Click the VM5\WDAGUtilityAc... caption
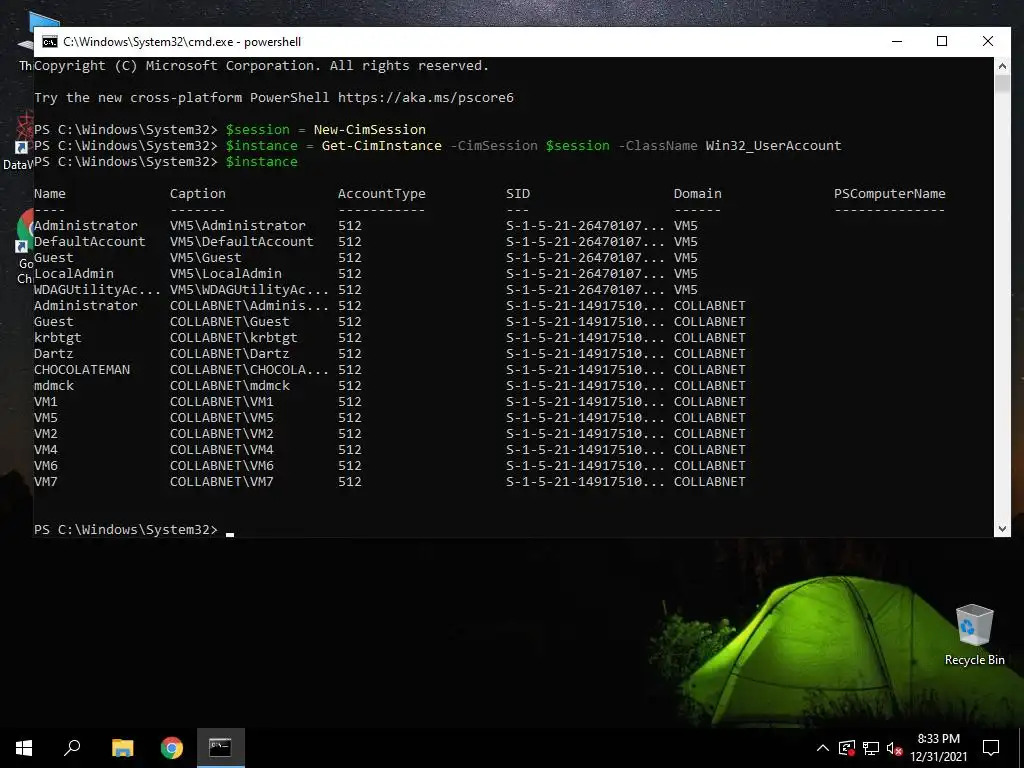The height and width of the screenshot is (768, 1024). [x=249, y=290]
